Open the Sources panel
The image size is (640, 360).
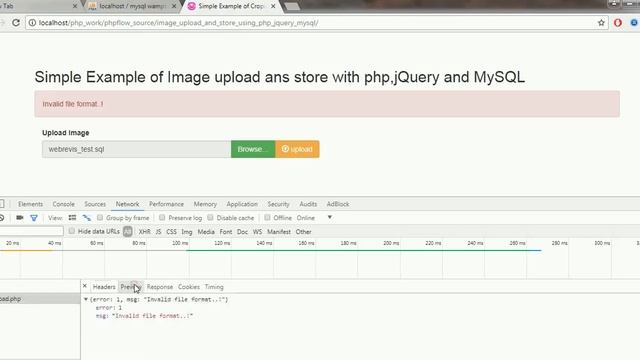tap(95, 204)
